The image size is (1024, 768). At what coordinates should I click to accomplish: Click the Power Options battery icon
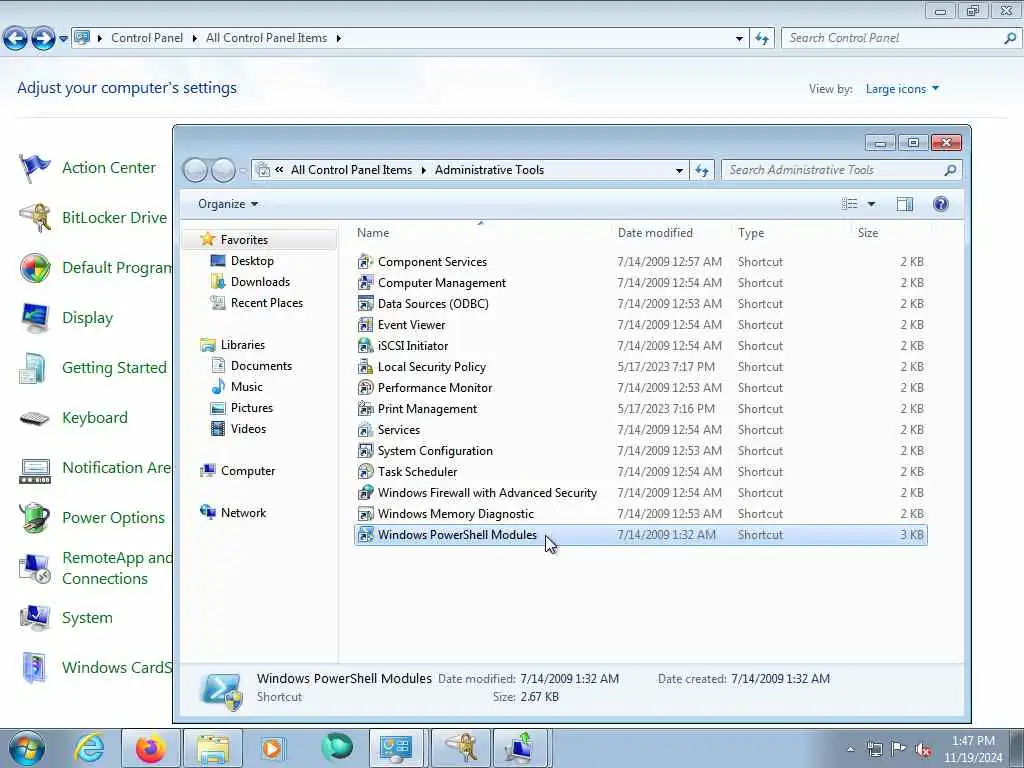35,518
